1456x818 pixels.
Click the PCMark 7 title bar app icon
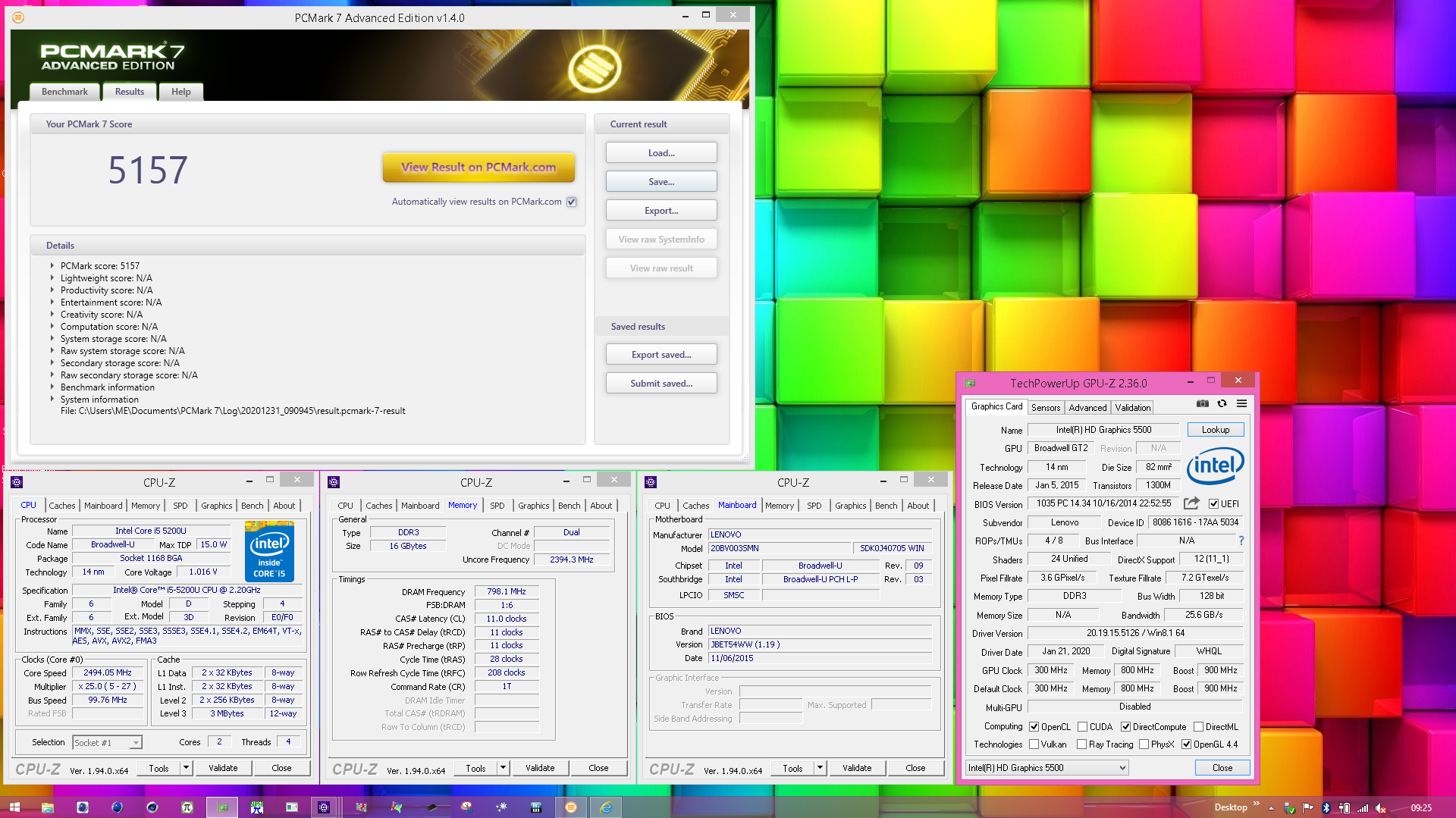point(18,17)
